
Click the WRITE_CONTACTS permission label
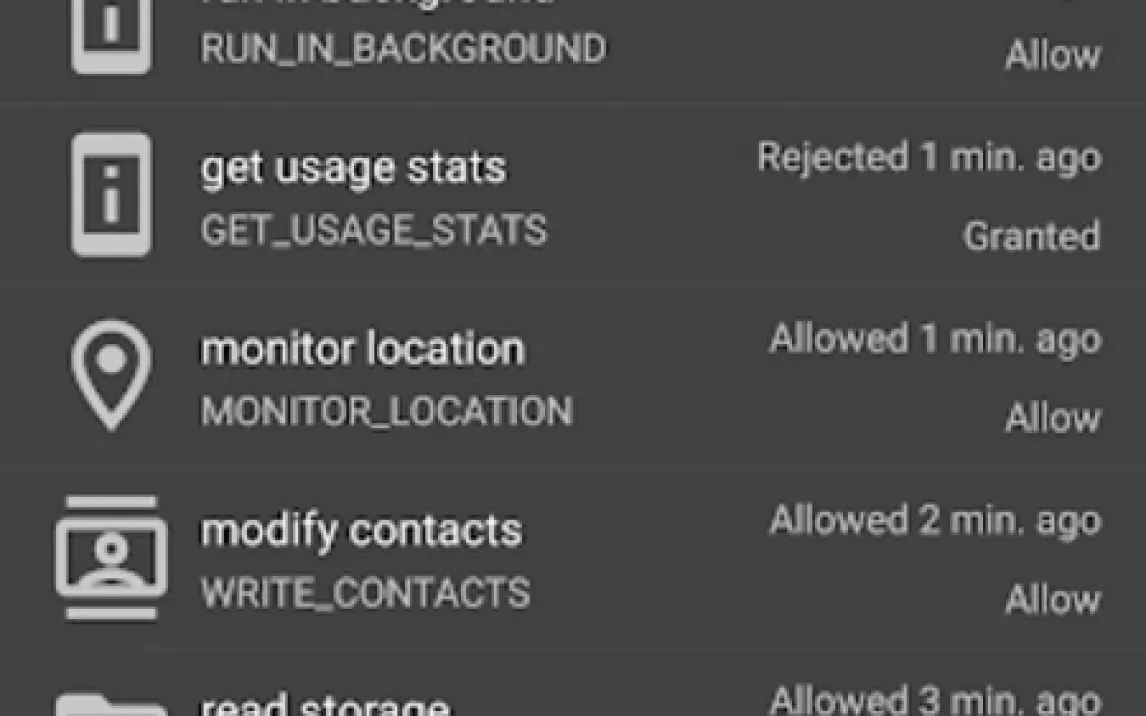365,593
